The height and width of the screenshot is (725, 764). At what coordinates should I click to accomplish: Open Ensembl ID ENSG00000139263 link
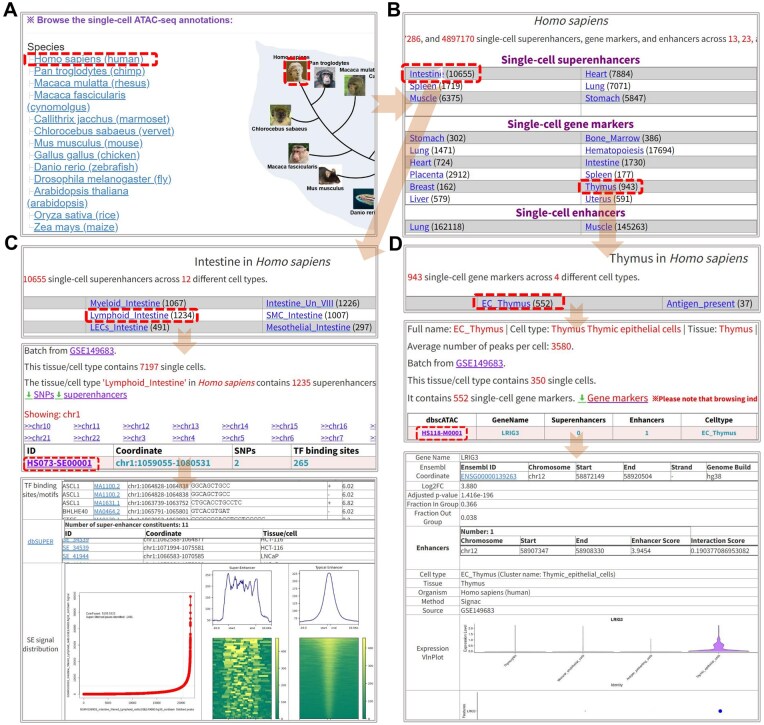pos(488,477)
